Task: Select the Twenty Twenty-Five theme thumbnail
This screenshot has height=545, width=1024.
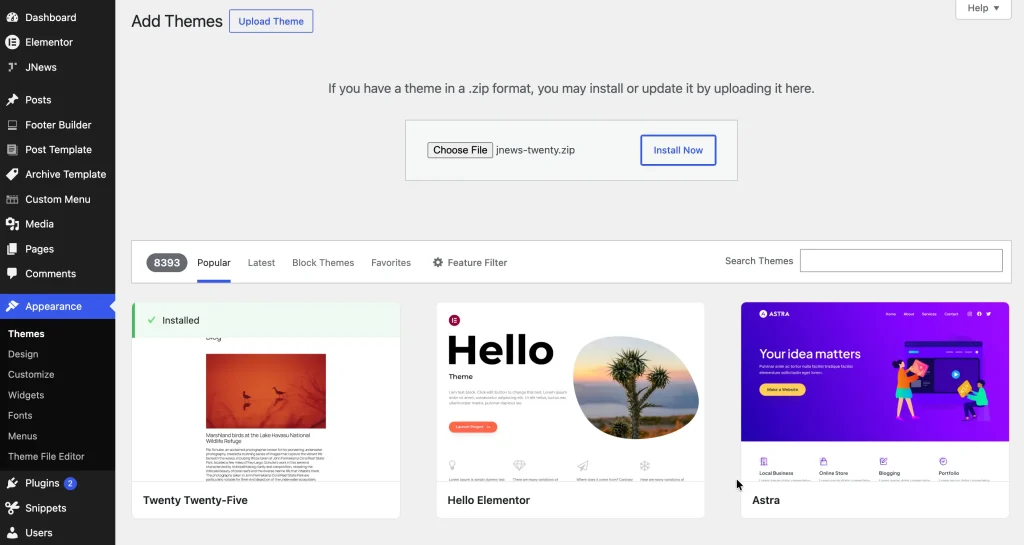Action: click(266, 392)
